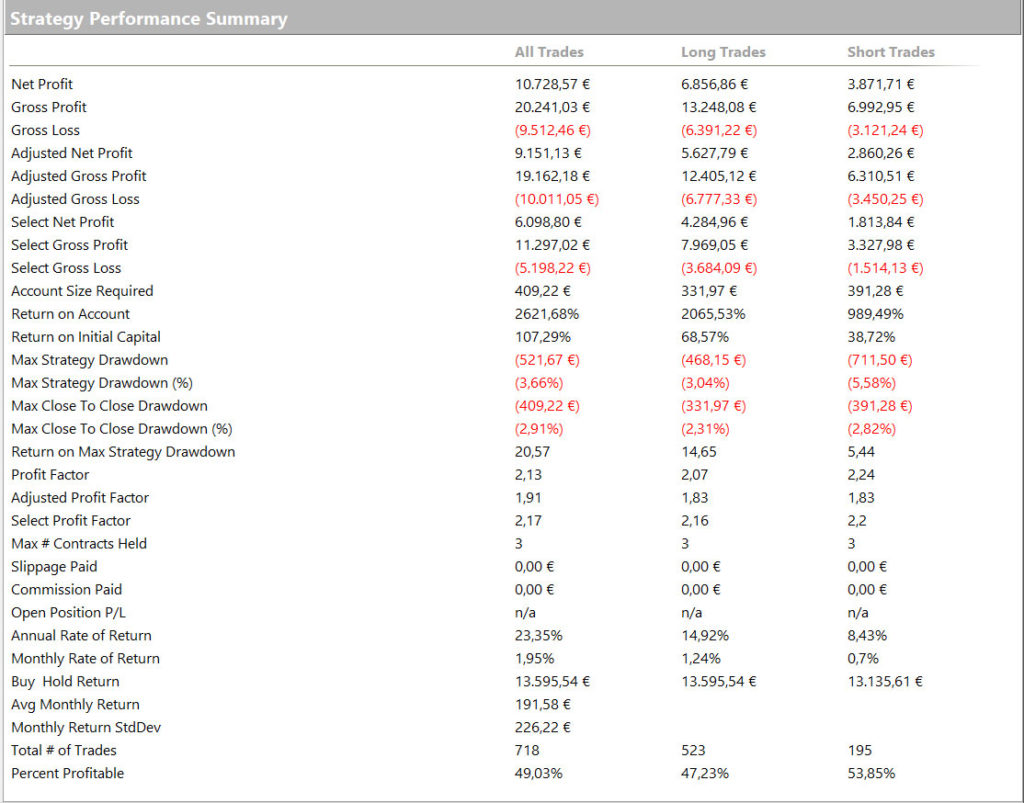Screen dimensions: 1024x803
Task: Click the Strategy Performance Summary title
Action: pyautogui.click(x=148, y=19)
